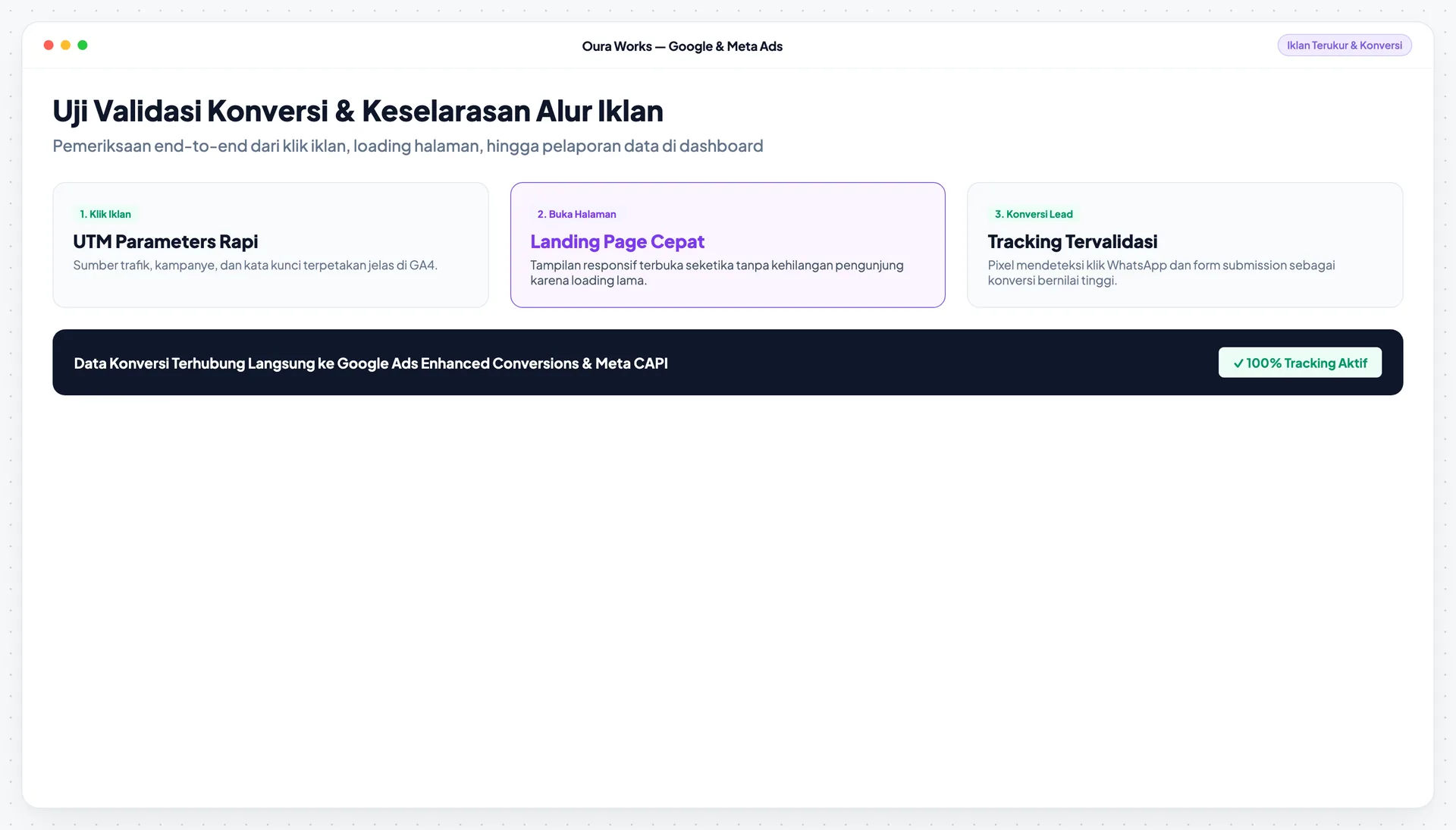1456x830 pixels.
Task: Click description 'Sumber trafik, kampanye, dan kata kunci'
Action: pyautogui.click(x=256, y=265)
